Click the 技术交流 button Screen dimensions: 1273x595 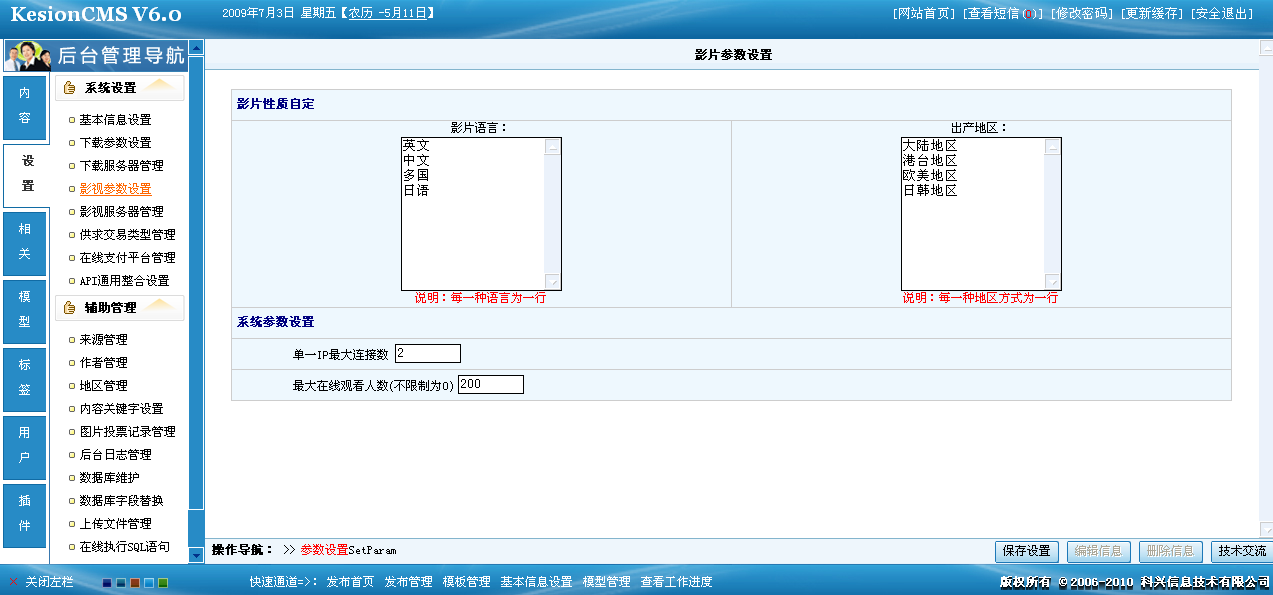coord(1241,551)
